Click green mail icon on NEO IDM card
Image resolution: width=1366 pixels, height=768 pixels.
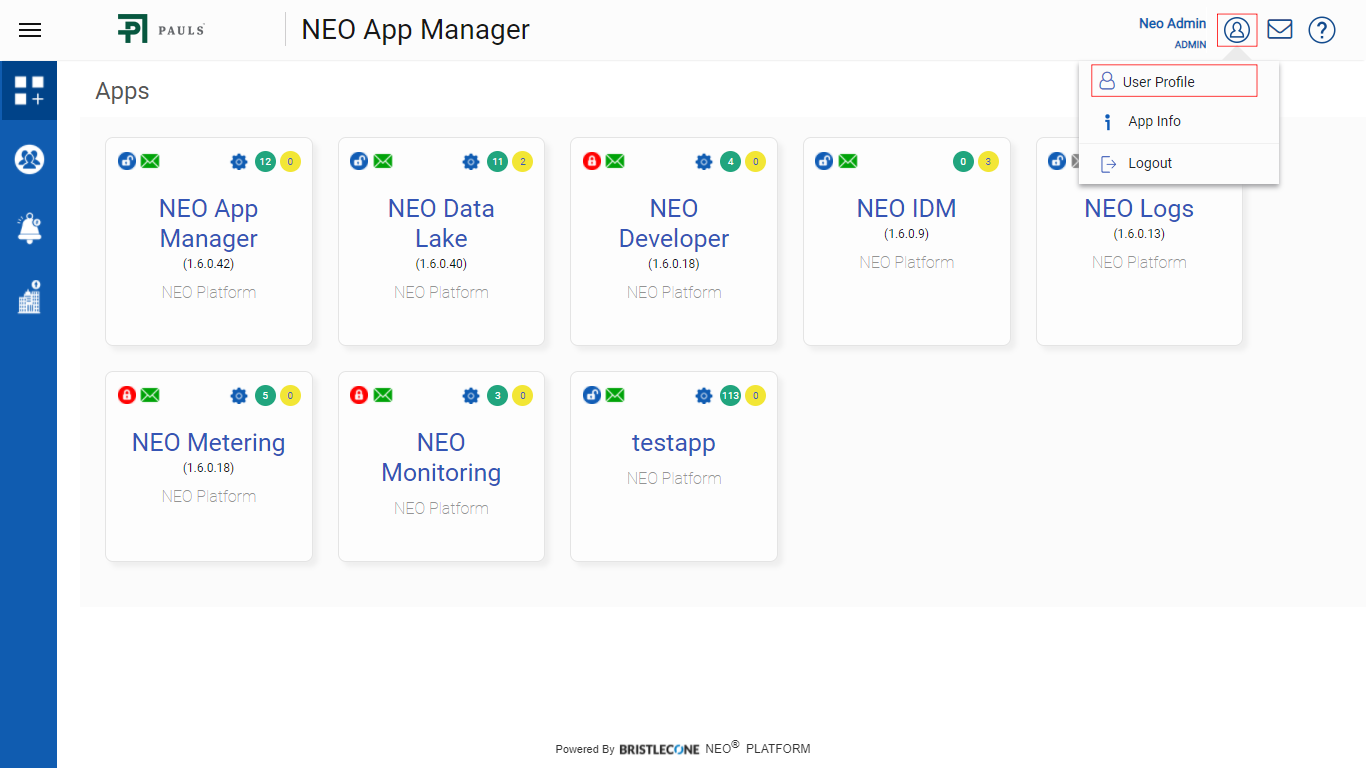pyautogui.click(x=848, y=161)
